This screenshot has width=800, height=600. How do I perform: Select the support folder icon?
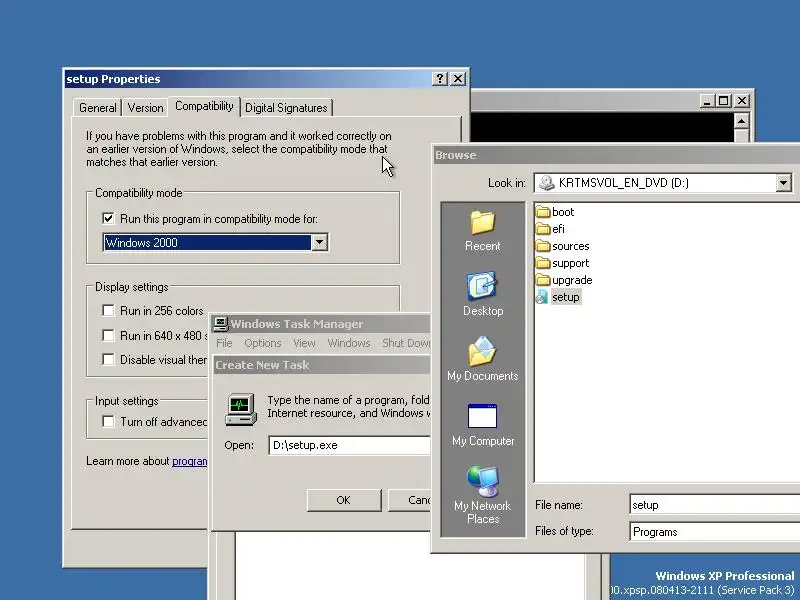coord(543,263)
